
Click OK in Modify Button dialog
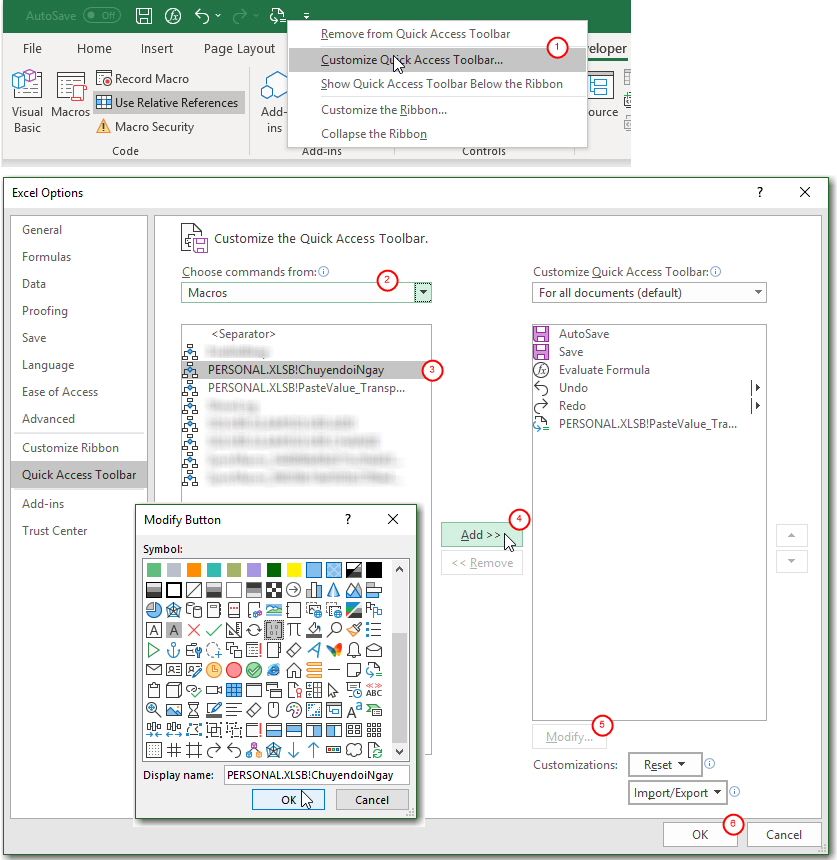pyautogui.click(x=289, y=800)
